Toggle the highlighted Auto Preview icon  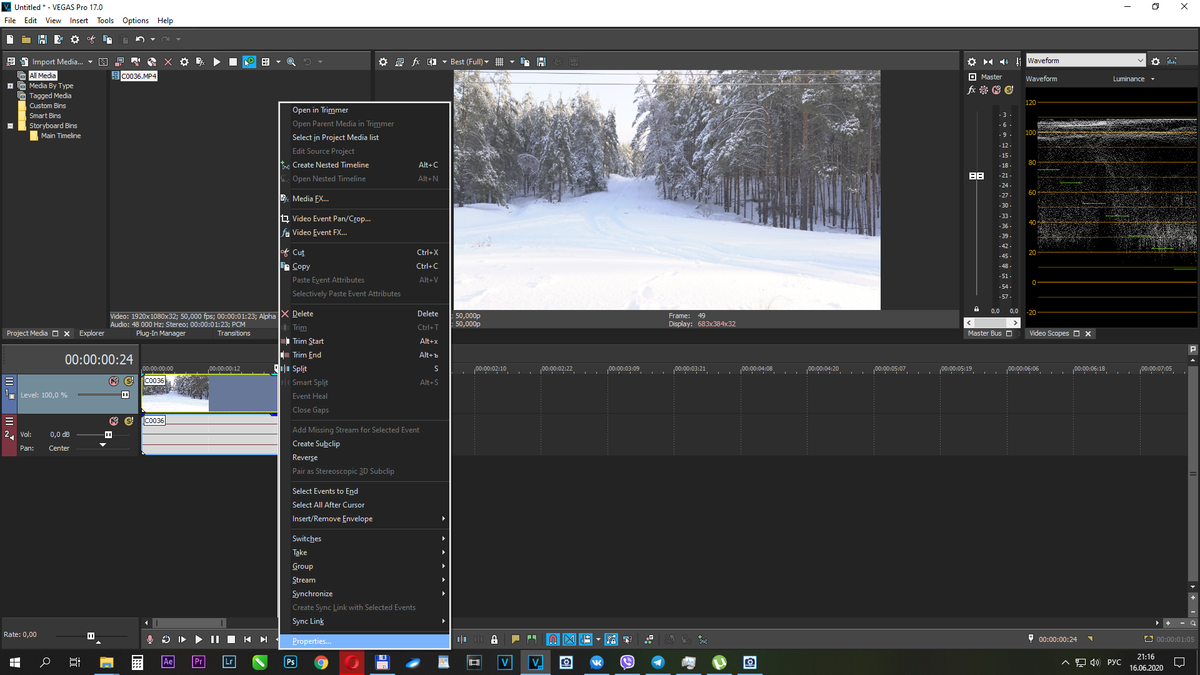tap(249, 62)
